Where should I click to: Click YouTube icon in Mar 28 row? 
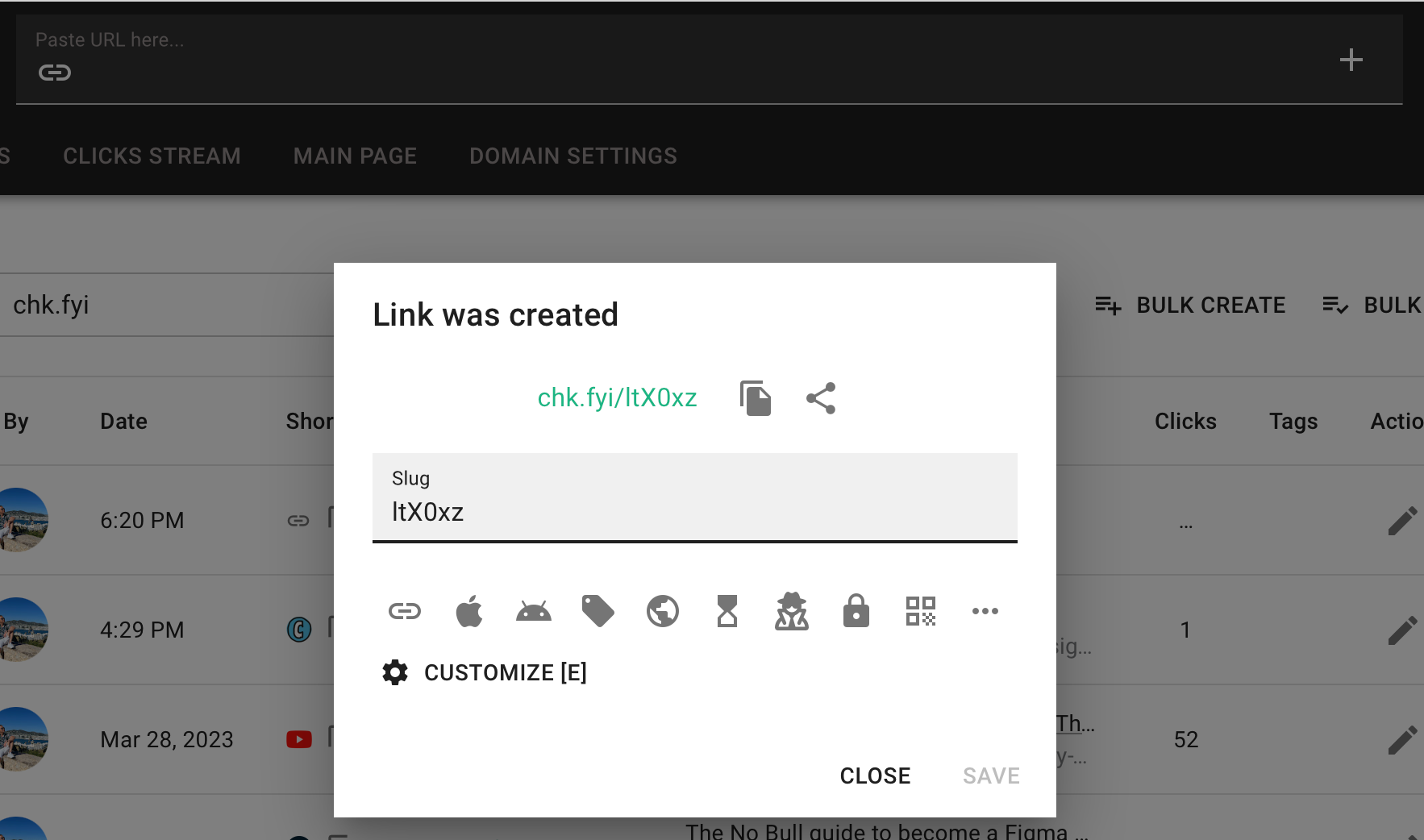pos(299,739)
